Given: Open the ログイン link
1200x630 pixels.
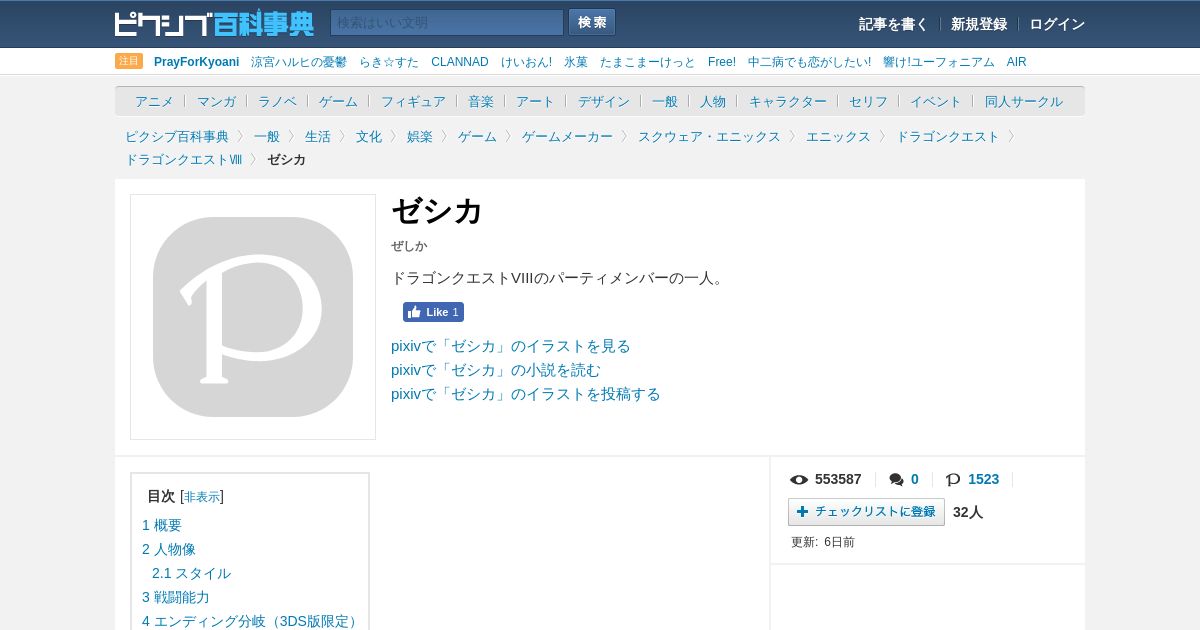Looking at the screenshot, I should pos(1057,24).
